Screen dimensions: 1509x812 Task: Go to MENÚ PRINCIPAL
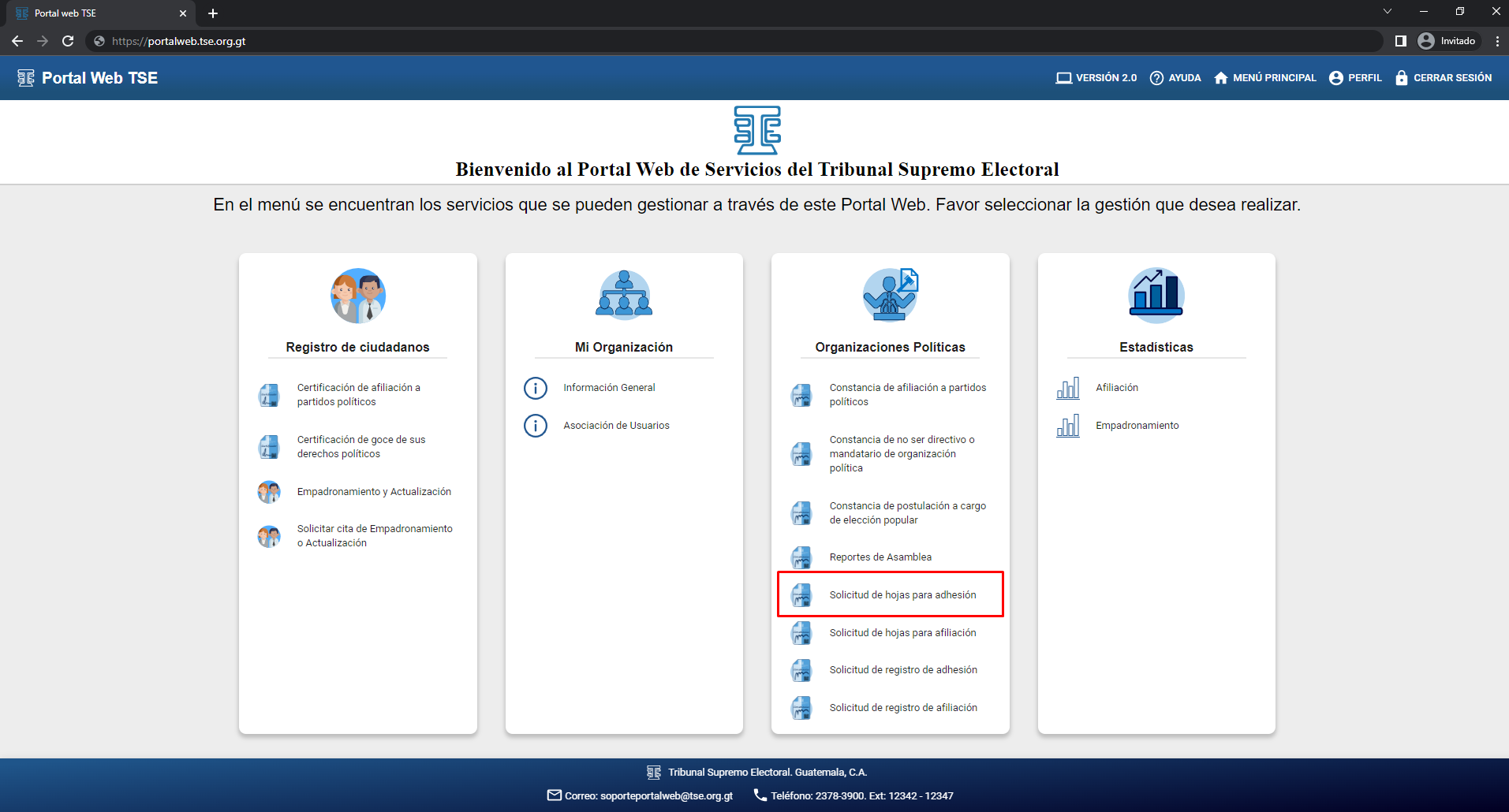pos(1265,78)
